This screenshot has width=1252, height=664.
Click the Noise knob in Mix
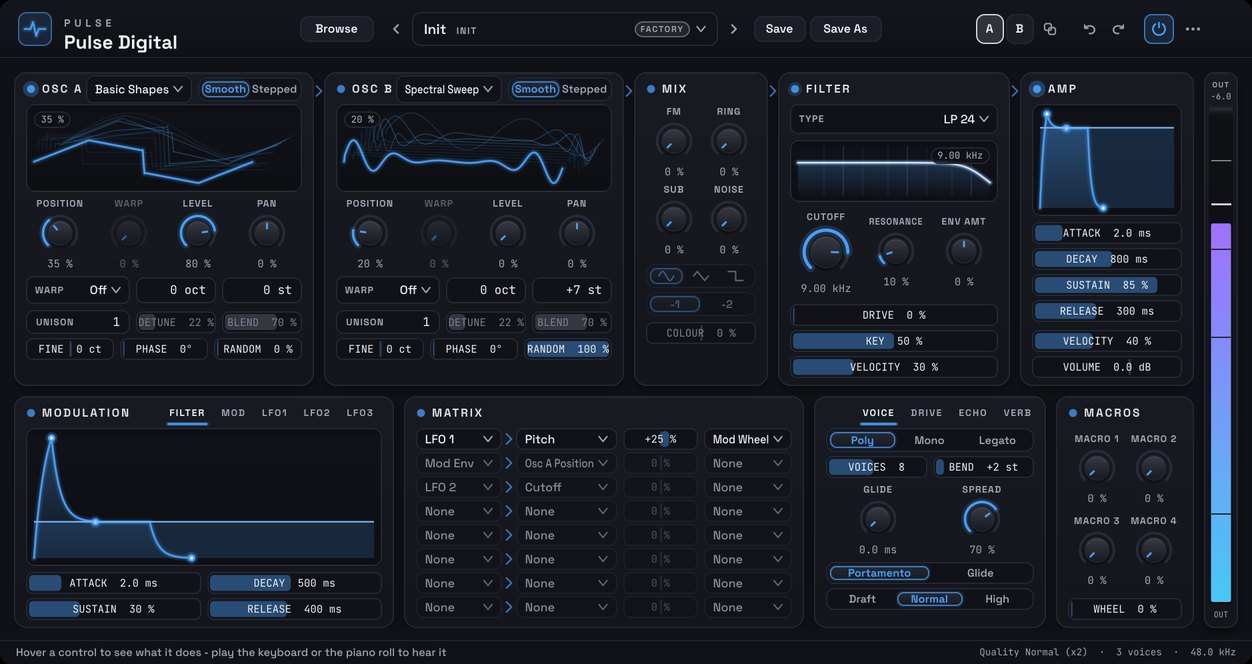point(729,218)
